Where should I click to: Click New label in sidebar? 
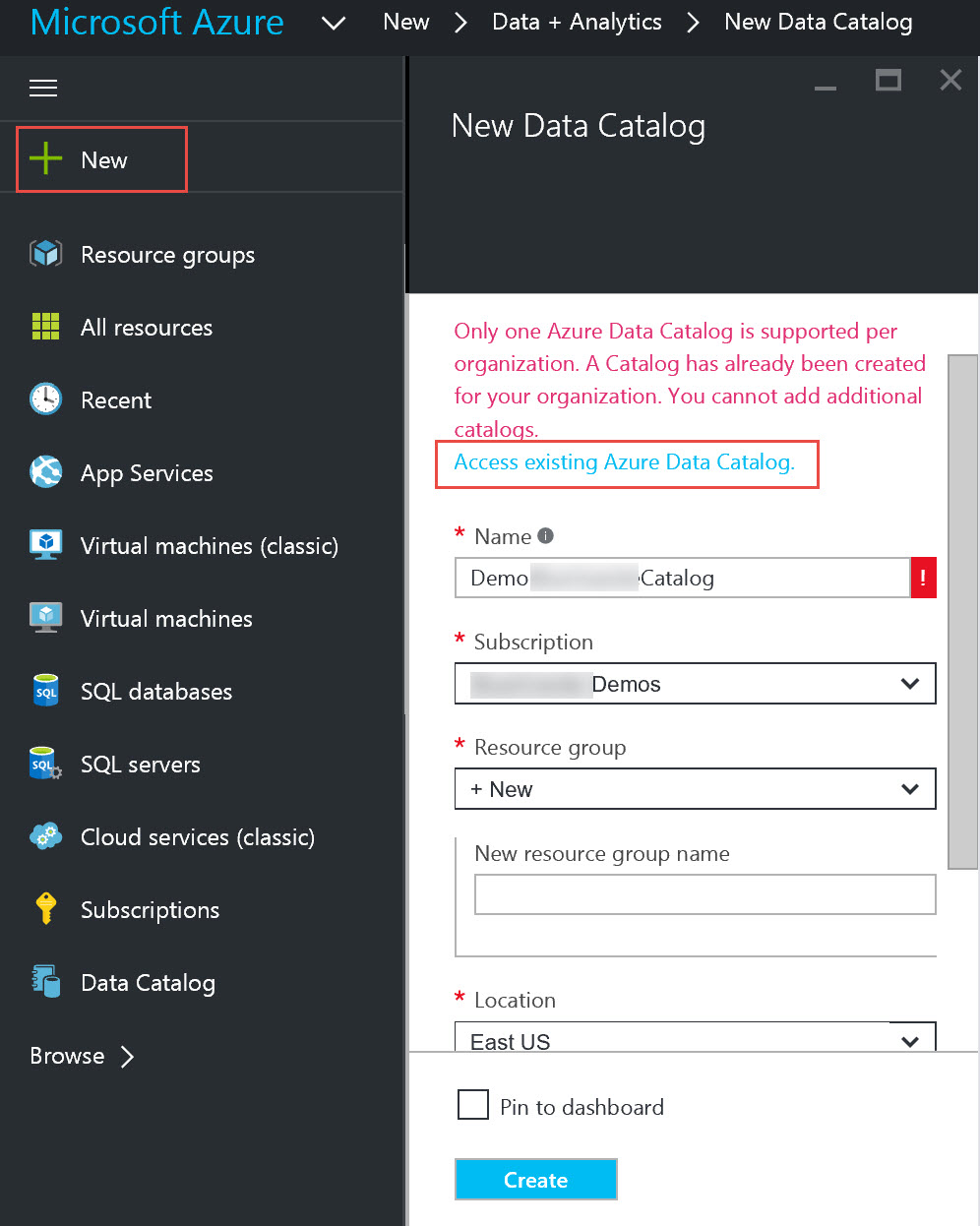pos(104,159)
